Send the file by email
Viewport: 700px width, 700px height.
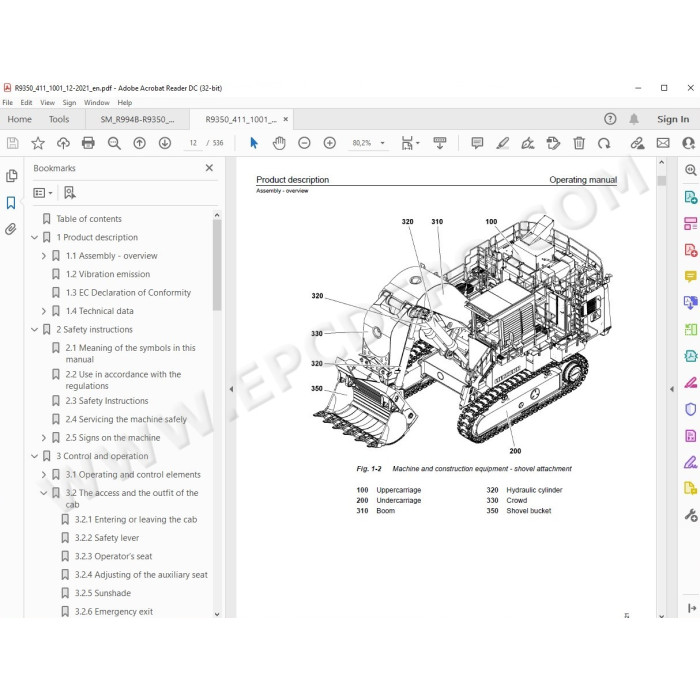point(663,143)
